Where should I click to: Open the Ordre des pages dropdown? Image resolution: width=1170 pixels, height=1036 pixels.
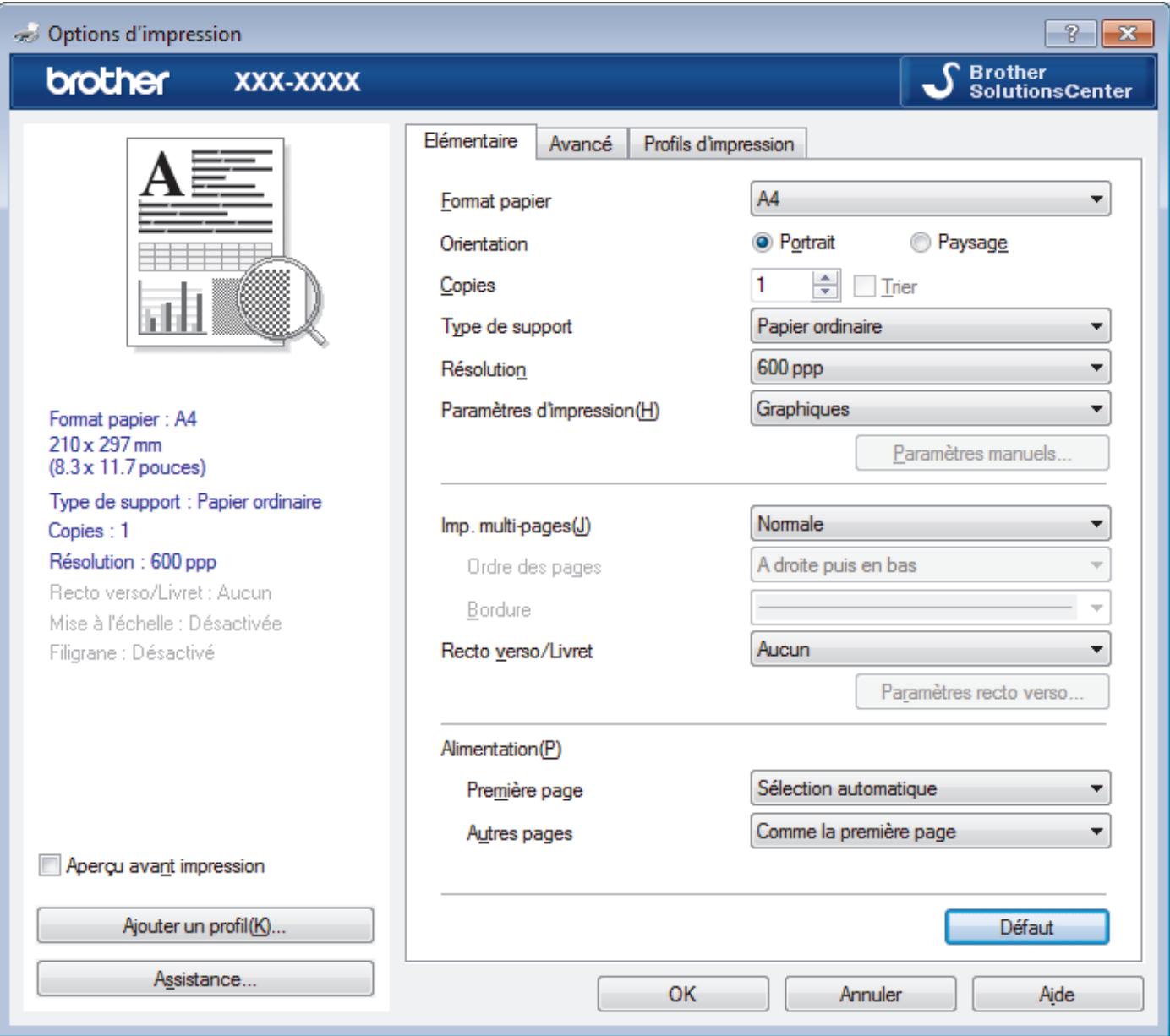(x=930, y=565)
